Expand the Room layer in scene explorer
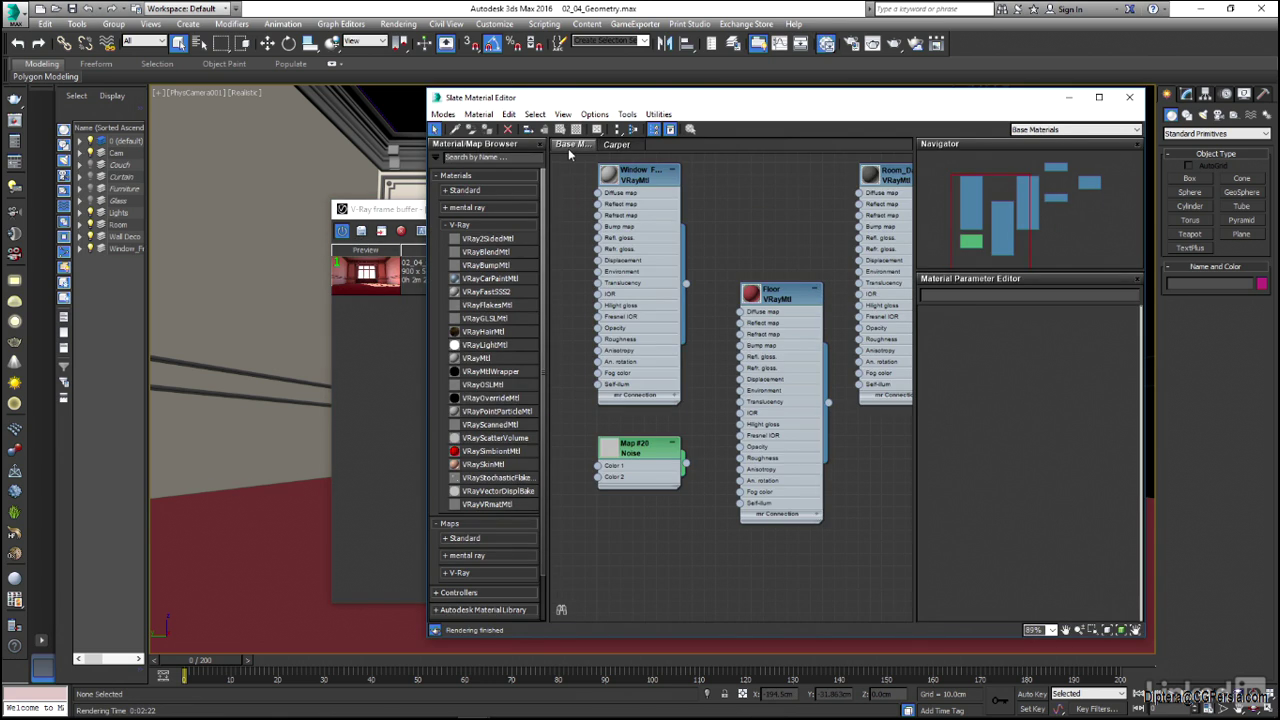This screenshot has height=720, width=1280. 80,225
